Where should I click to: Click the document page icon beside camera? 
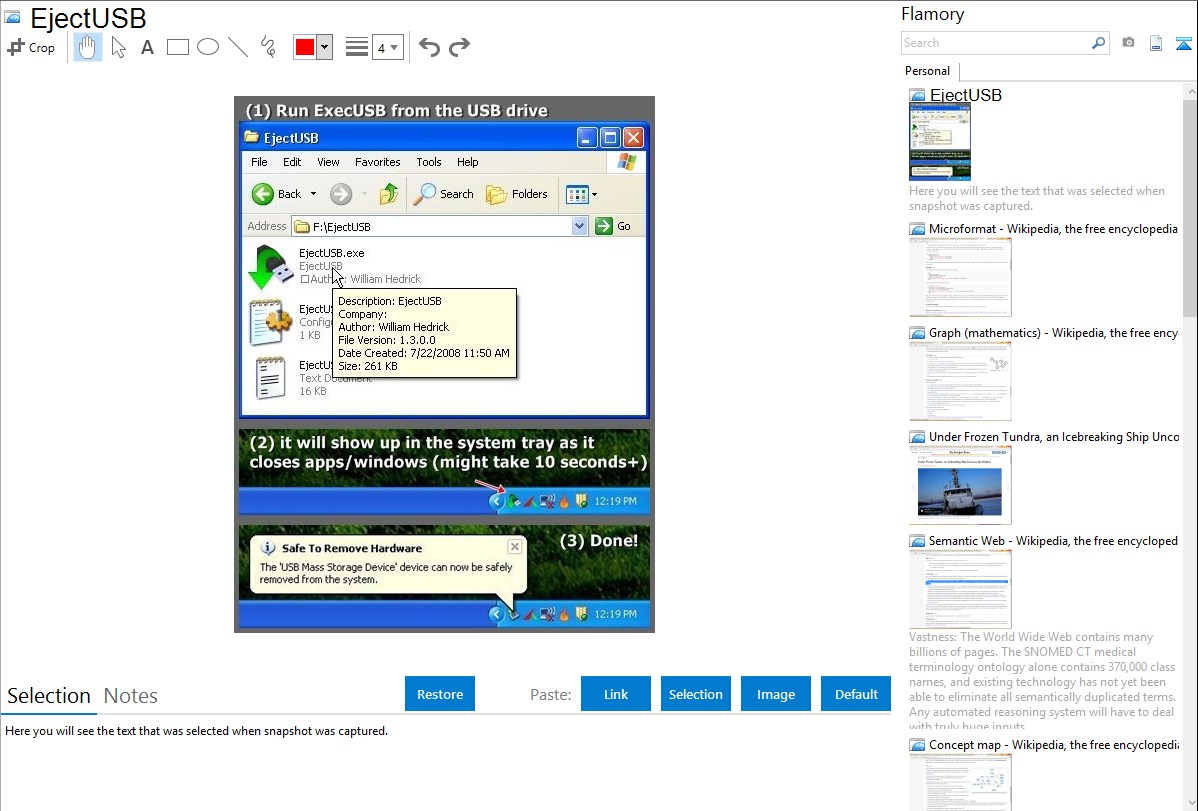coord(1156,43)
